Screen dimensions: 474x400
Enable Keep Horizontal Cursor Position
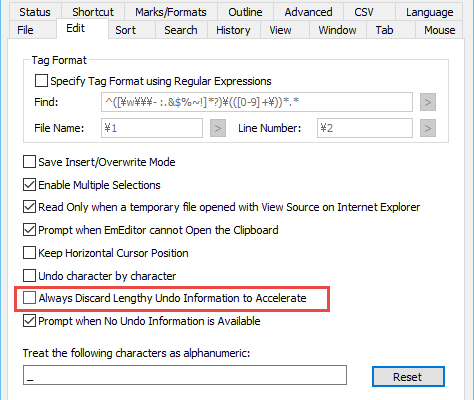point(29,253)
